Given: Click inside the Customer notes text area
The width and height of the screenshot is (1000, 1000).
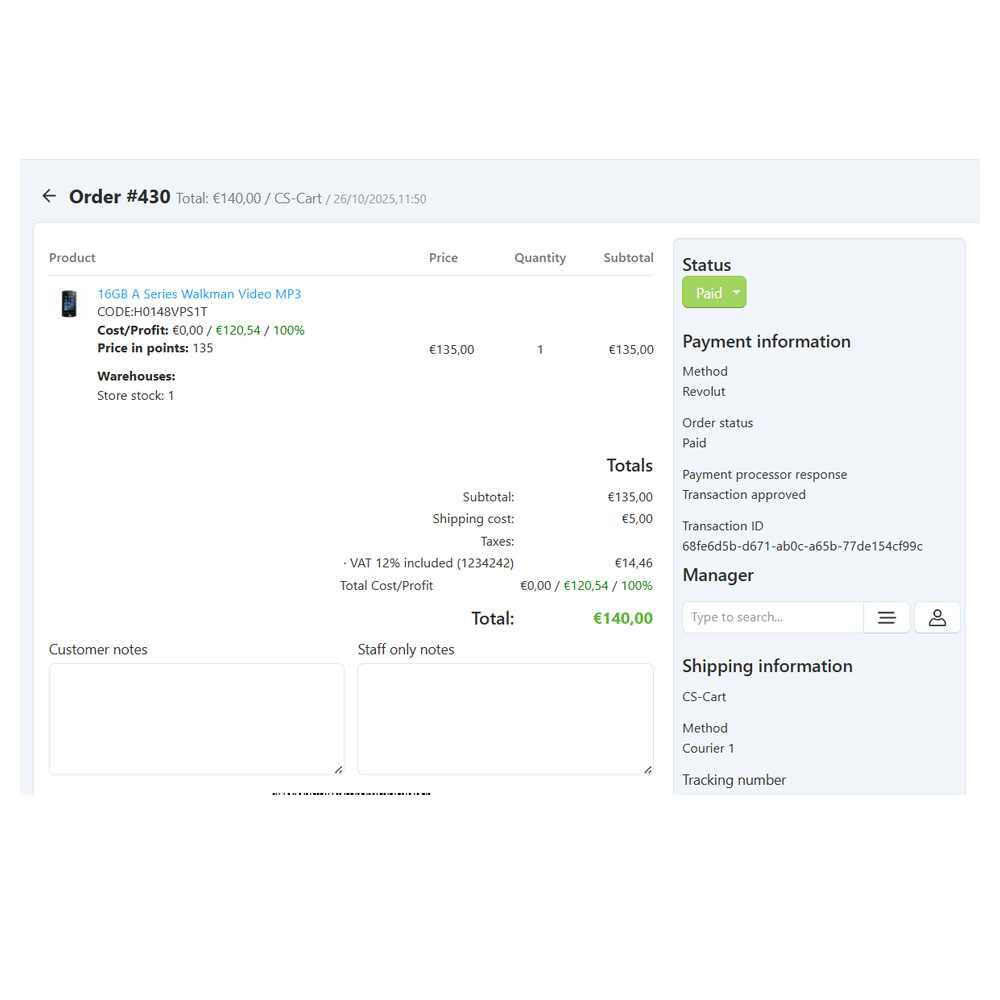Looking at the screenshot, I should [196, 718].
